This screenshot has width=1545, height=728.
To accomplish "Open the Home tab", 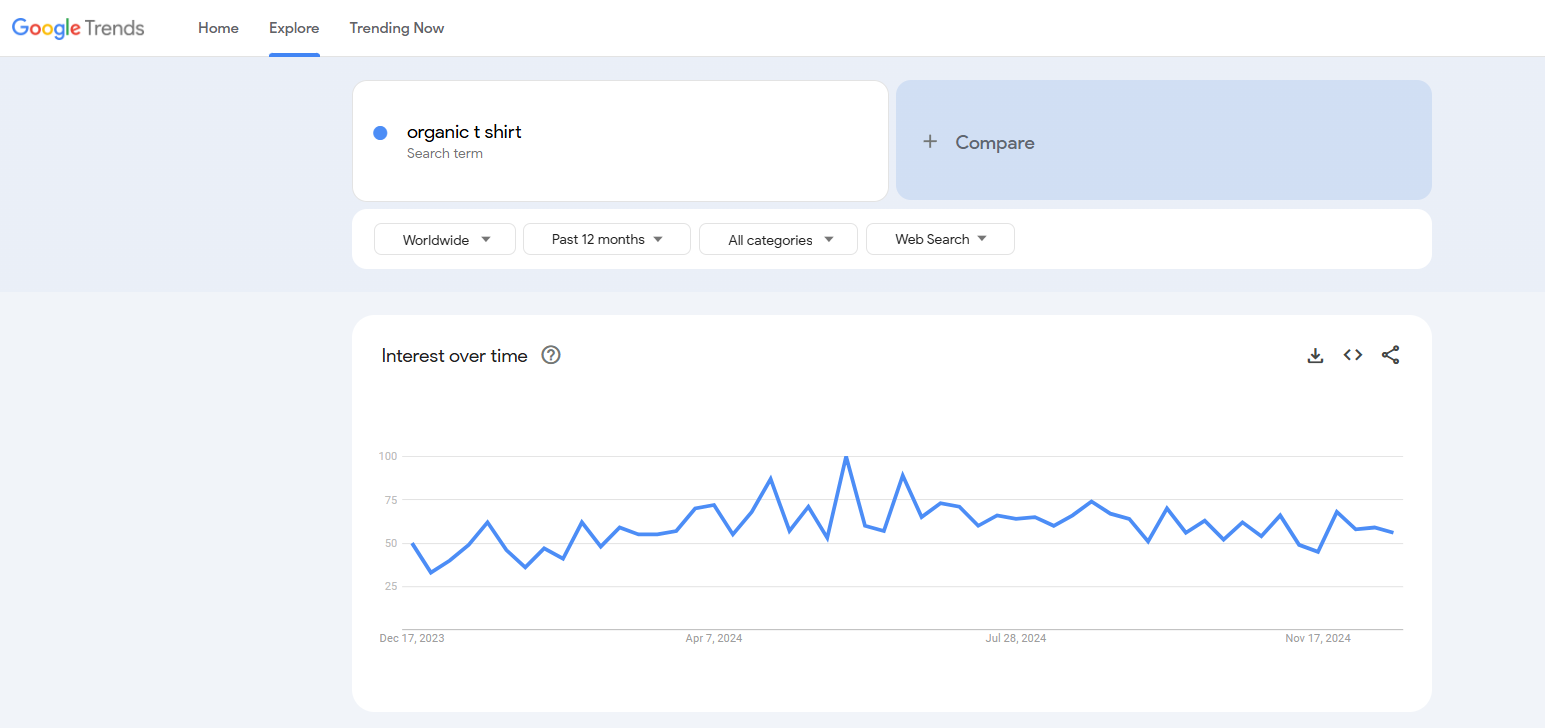I will (218, 28).
